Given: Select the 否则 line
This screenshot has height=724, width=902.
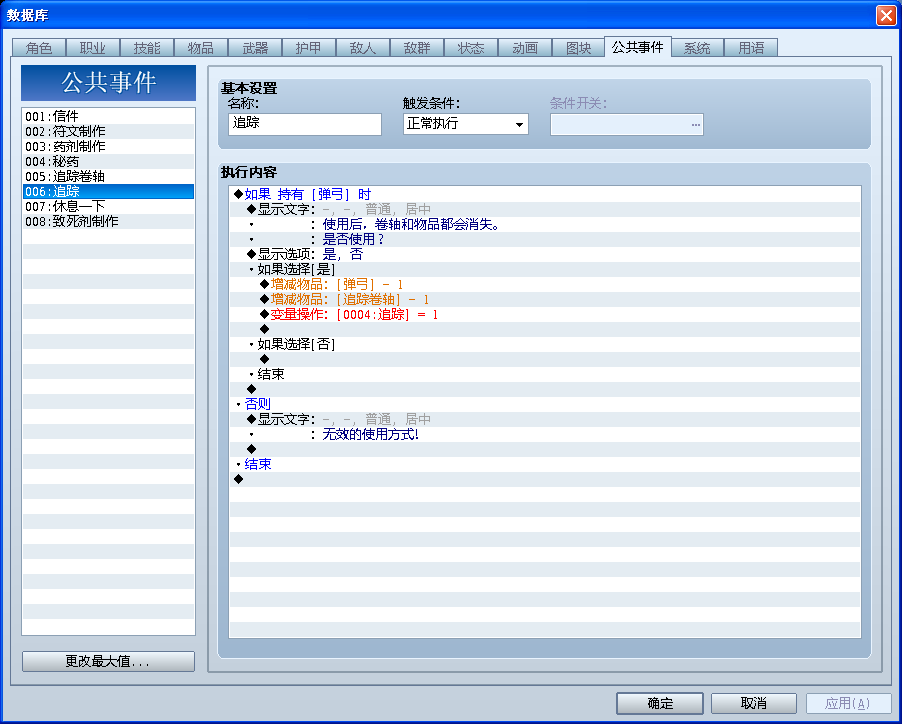Looking at the screenshot, I should pyautogui.click(x=545, y=404).
